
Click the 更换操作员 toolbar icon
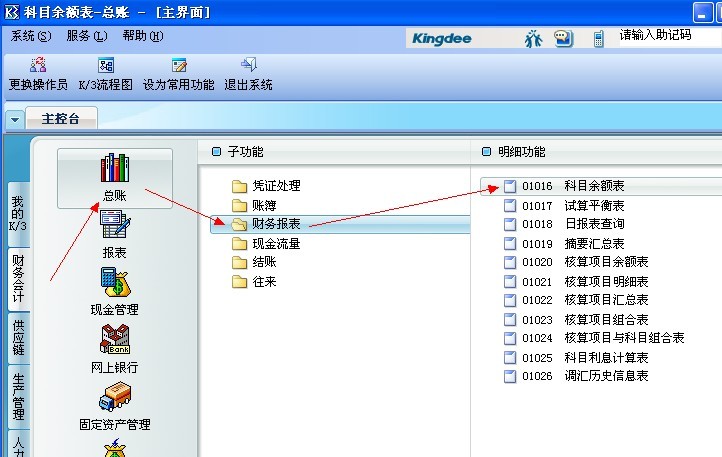click(x=38, y=65)
